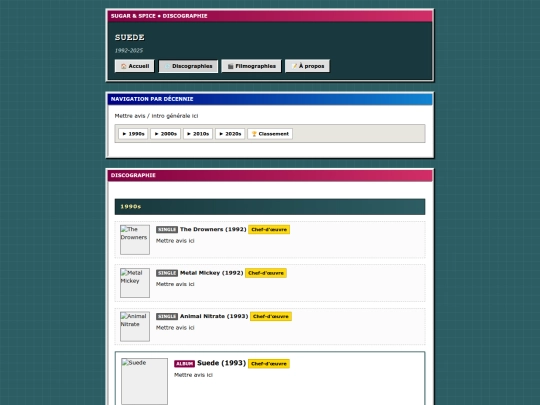Click the house icon on Accueil
The width and height of the screenshot is (540, 405).
coord(124,66)
